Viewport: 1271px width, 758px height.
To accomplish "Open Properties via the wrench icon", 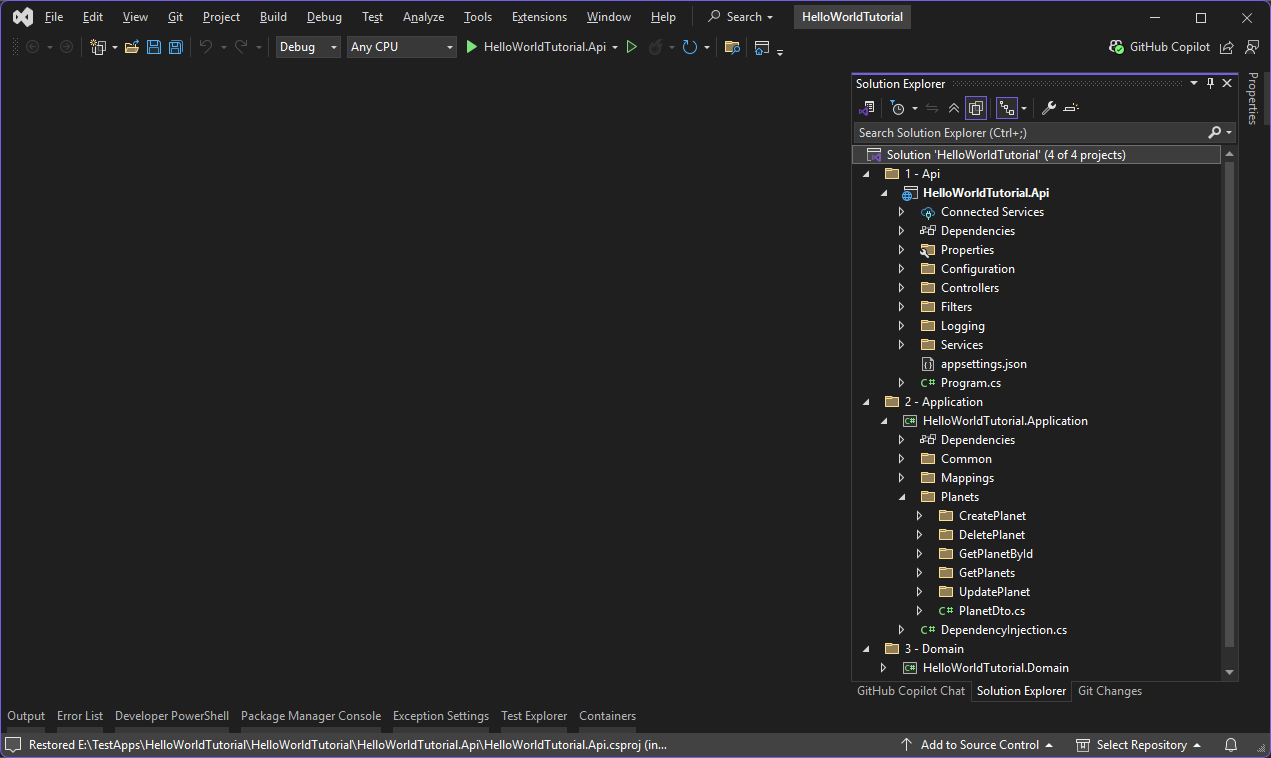I will (1049, 108).
